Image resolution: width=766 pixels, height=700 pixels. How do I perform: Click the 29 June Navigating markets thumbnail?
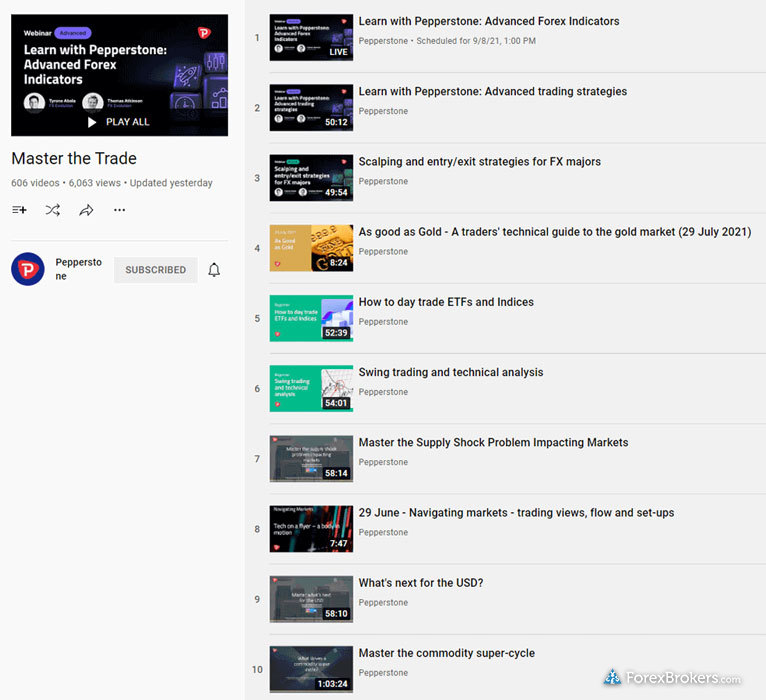point(311,529)
